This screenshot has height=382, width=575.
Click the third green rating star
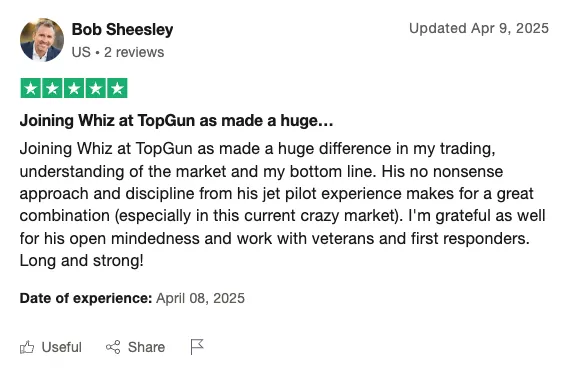coord(74,88)
